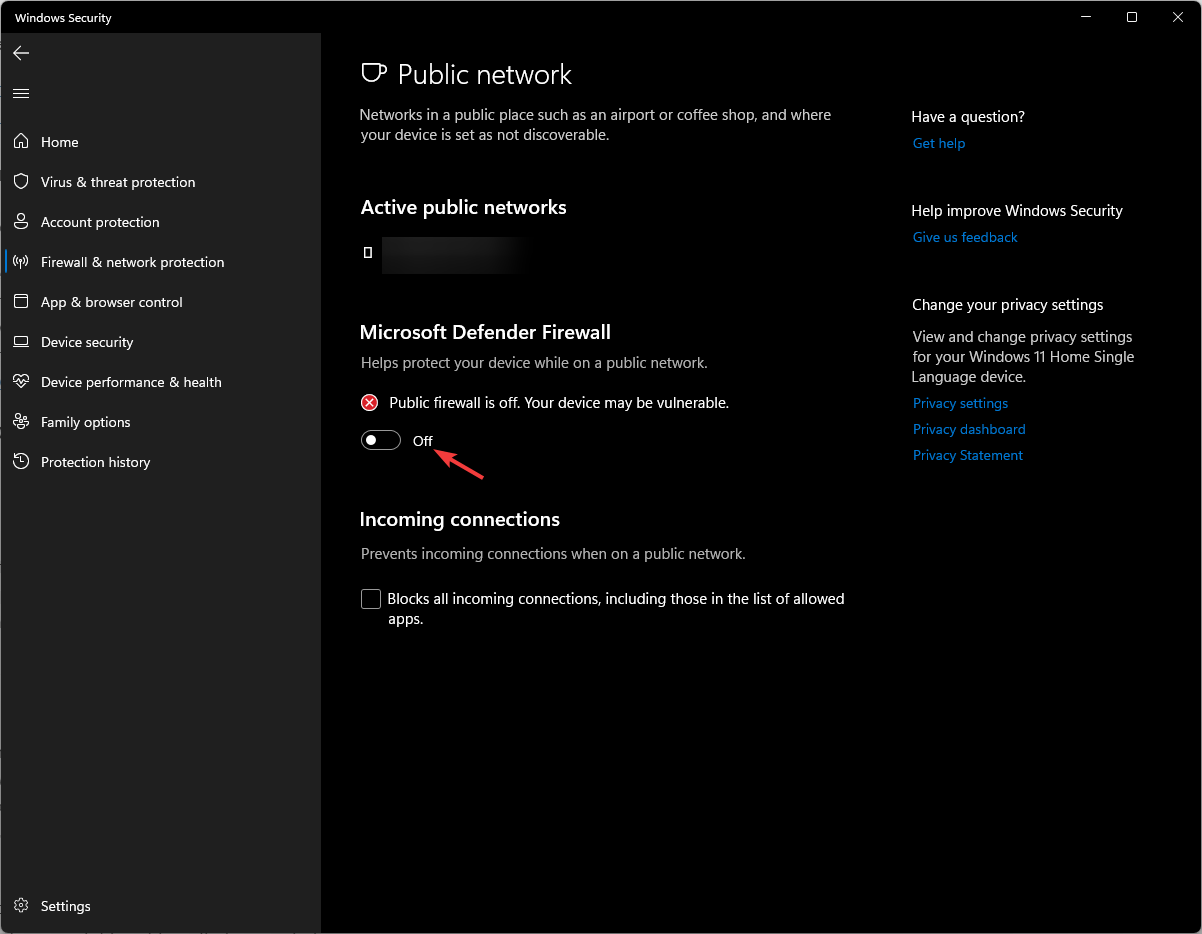This screenshot has height=934, width=1202.
Task: Maximize the Windows Security window
Action: coord(1132,17)
